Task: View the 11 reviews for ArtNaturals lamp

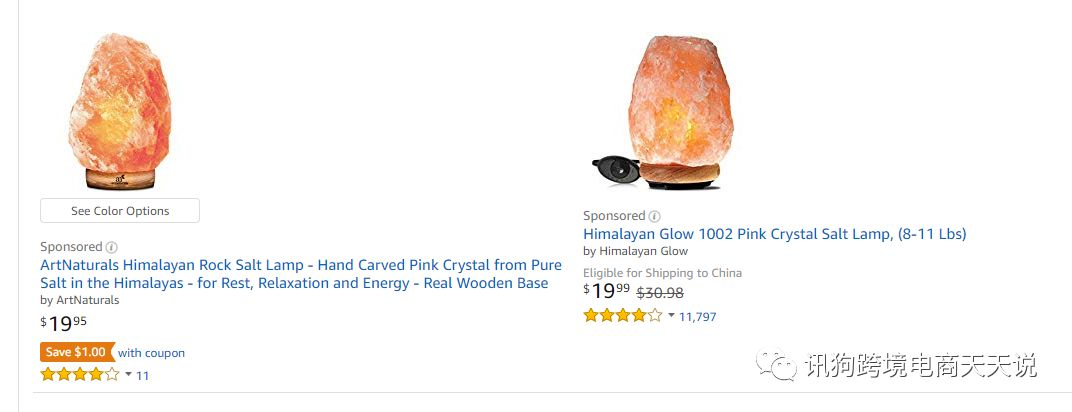Action: point(143,376)
